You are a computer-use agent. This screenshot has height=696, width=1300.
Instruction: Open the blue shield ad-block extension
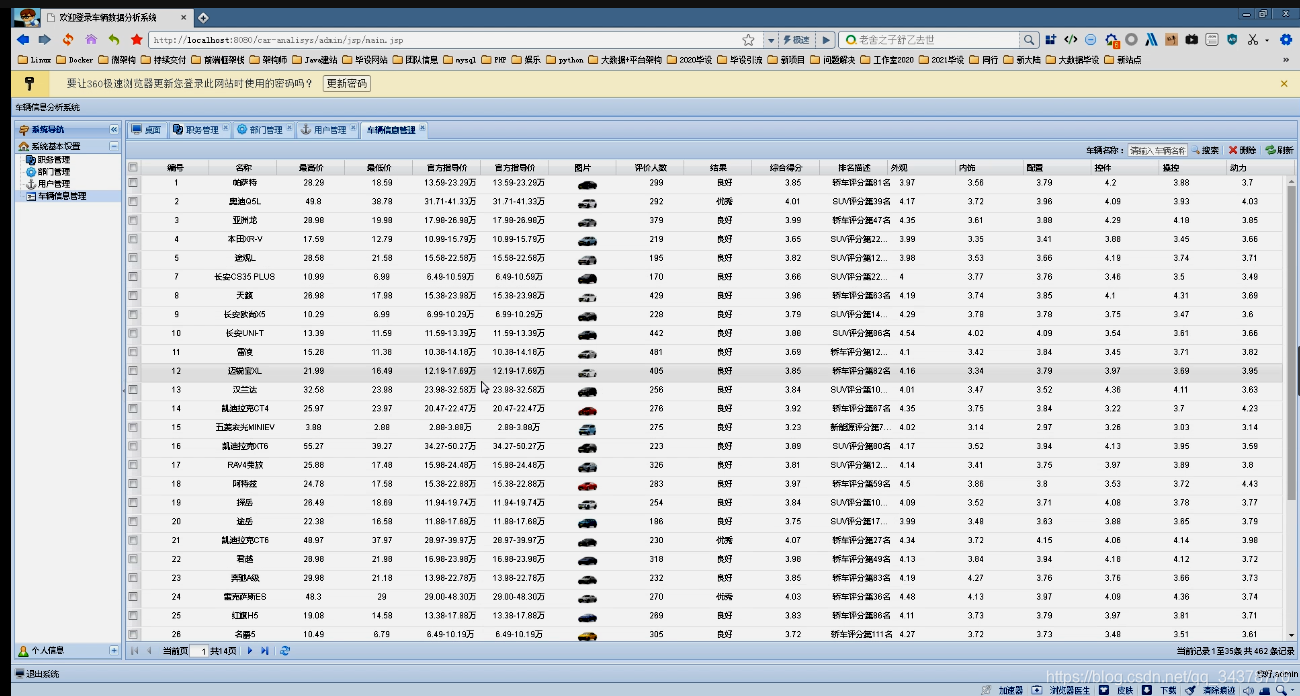click(1232, 40)
